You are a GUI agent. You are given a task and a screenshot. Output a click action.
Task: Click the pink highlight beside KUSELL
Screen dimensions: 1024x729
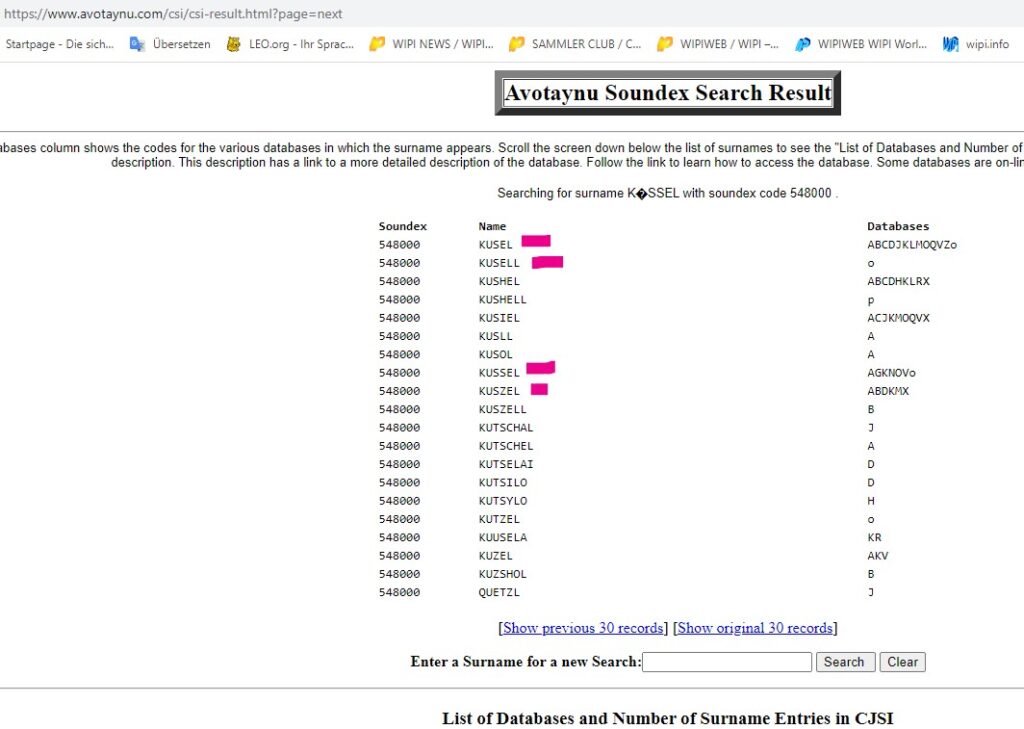click(x=547, y=262)
